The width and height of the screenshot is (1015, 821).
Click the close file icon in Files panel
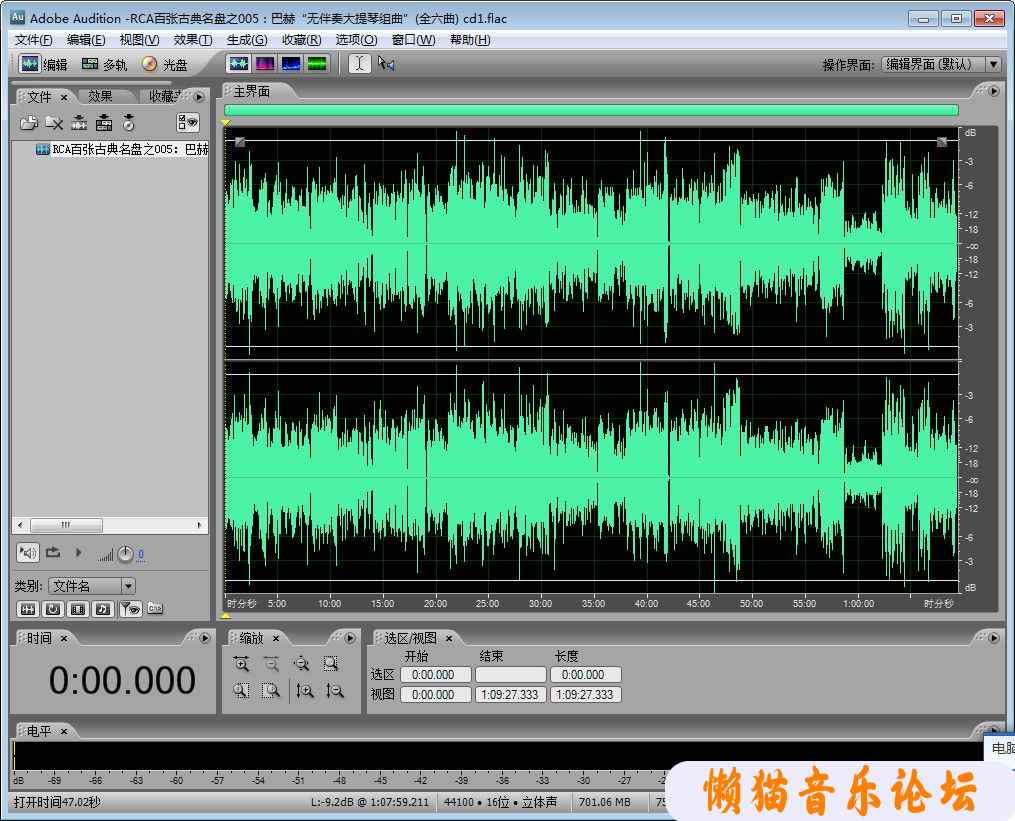coord(54,122)
